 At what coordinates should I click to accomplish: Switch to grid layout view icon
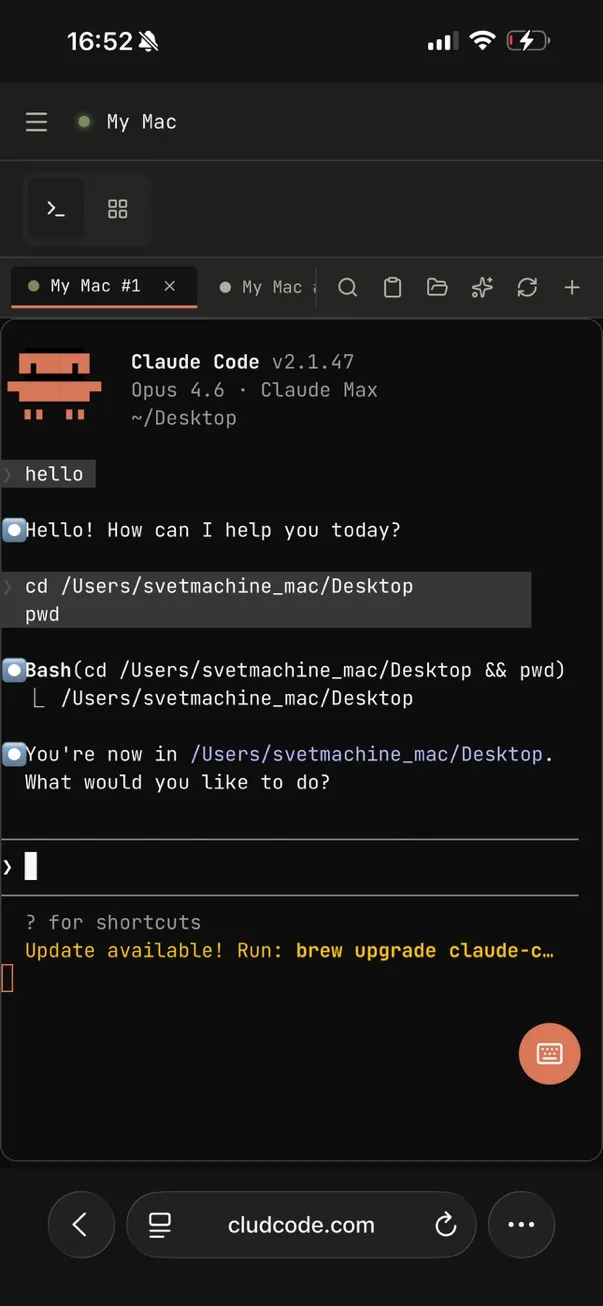[117, 209]
